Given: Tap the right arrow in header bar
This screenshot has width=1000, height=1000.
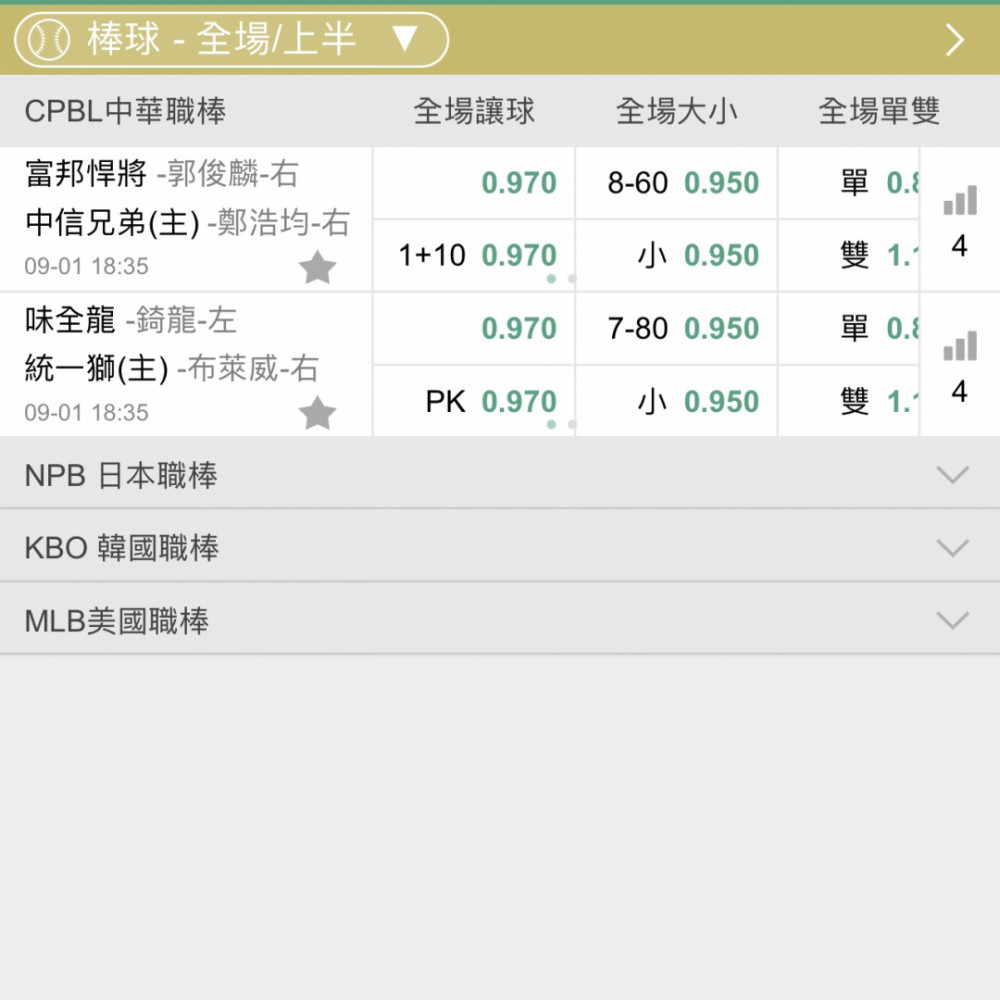Looking at the screenshot, I should click(x=954, y=40).
